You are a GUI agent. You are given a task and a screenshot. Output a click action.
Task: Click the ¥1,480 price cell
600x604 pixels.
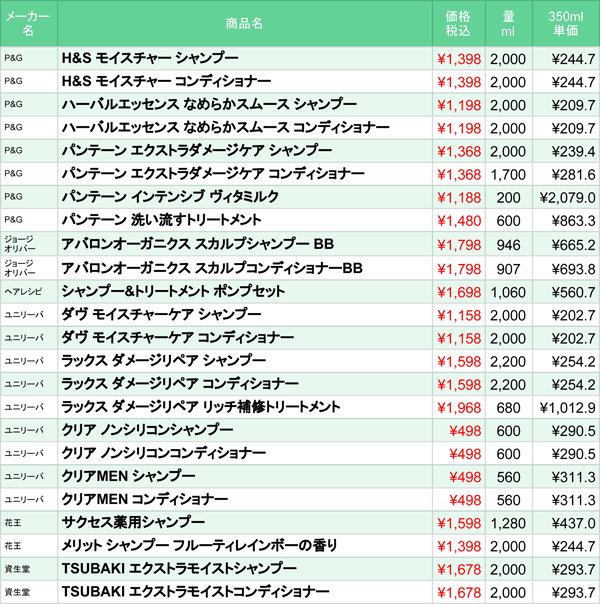459,221
